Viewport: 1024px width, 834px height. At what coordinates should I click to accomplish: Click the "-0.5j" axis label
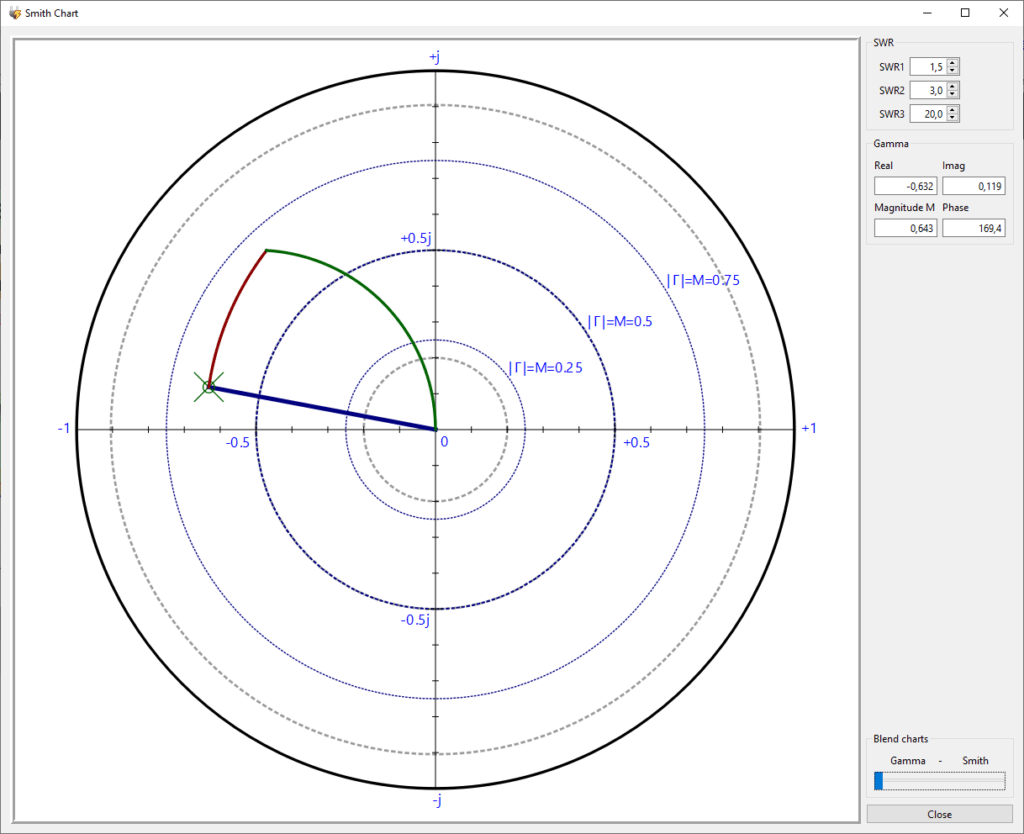[x=415, y=620]
